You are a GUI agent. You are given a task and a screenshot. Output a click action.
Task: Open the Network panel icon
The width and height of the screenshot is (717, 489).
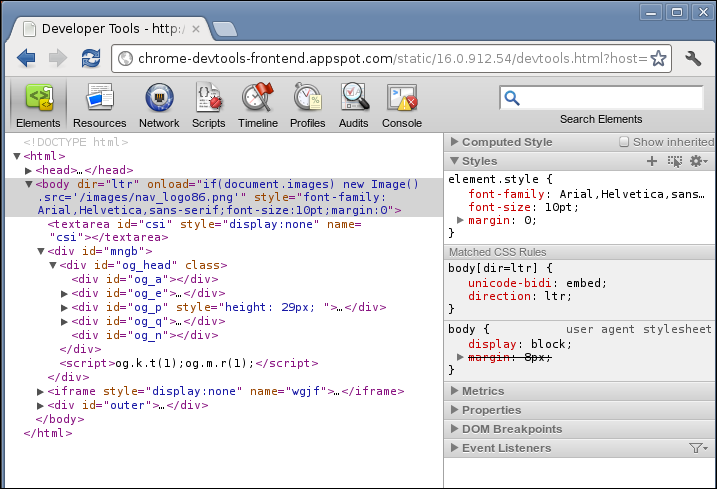[159, 105]
